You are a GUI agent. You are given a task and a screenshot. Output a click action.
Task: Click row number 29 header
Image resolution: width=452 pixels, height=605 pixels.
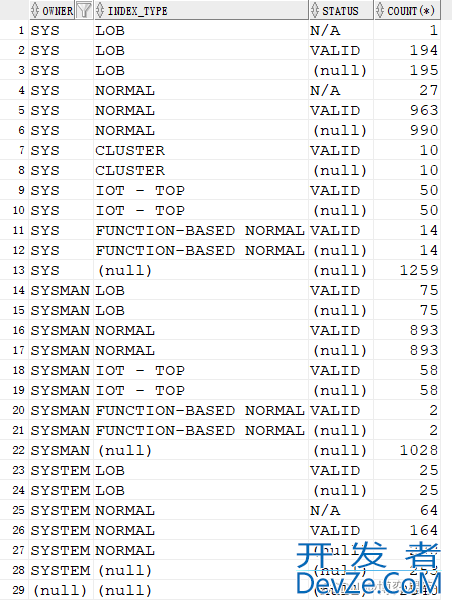[14, 590]
